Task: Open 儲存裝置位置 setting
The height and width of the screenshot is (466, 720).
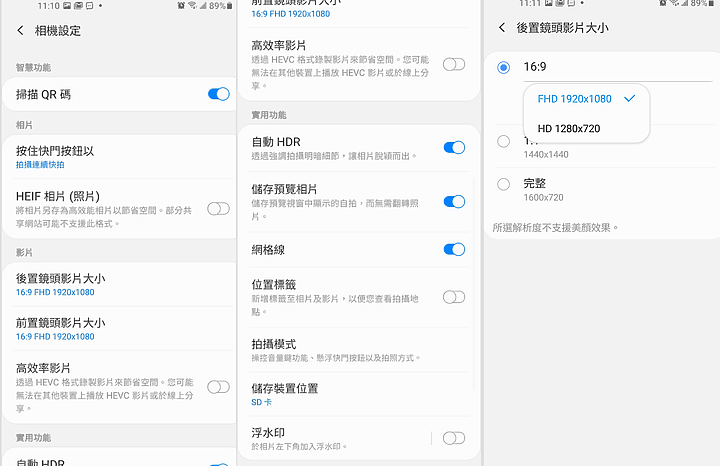Action: click(359, 394)
